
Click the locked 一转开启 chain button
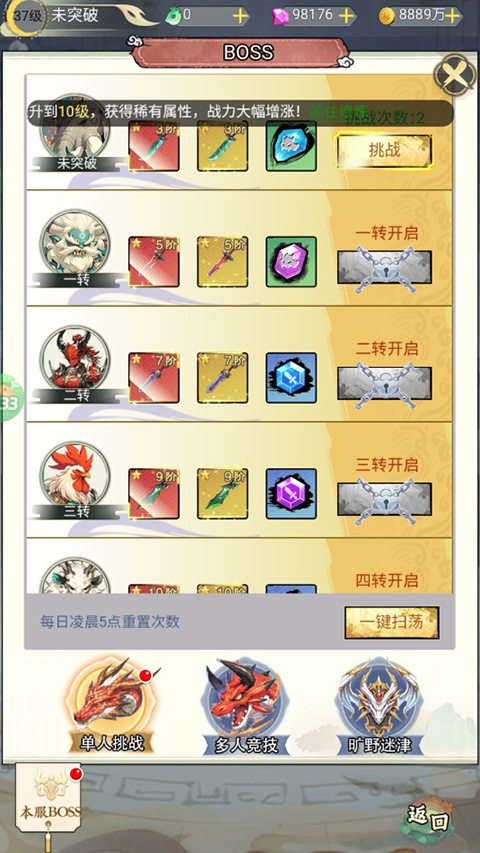coord(384,268)
